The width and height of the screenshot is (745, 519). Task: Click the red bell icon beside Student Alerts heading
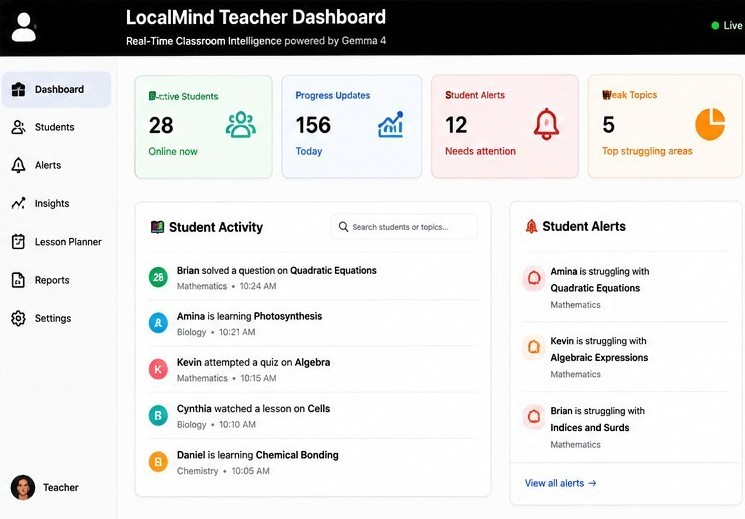(532, 226)
